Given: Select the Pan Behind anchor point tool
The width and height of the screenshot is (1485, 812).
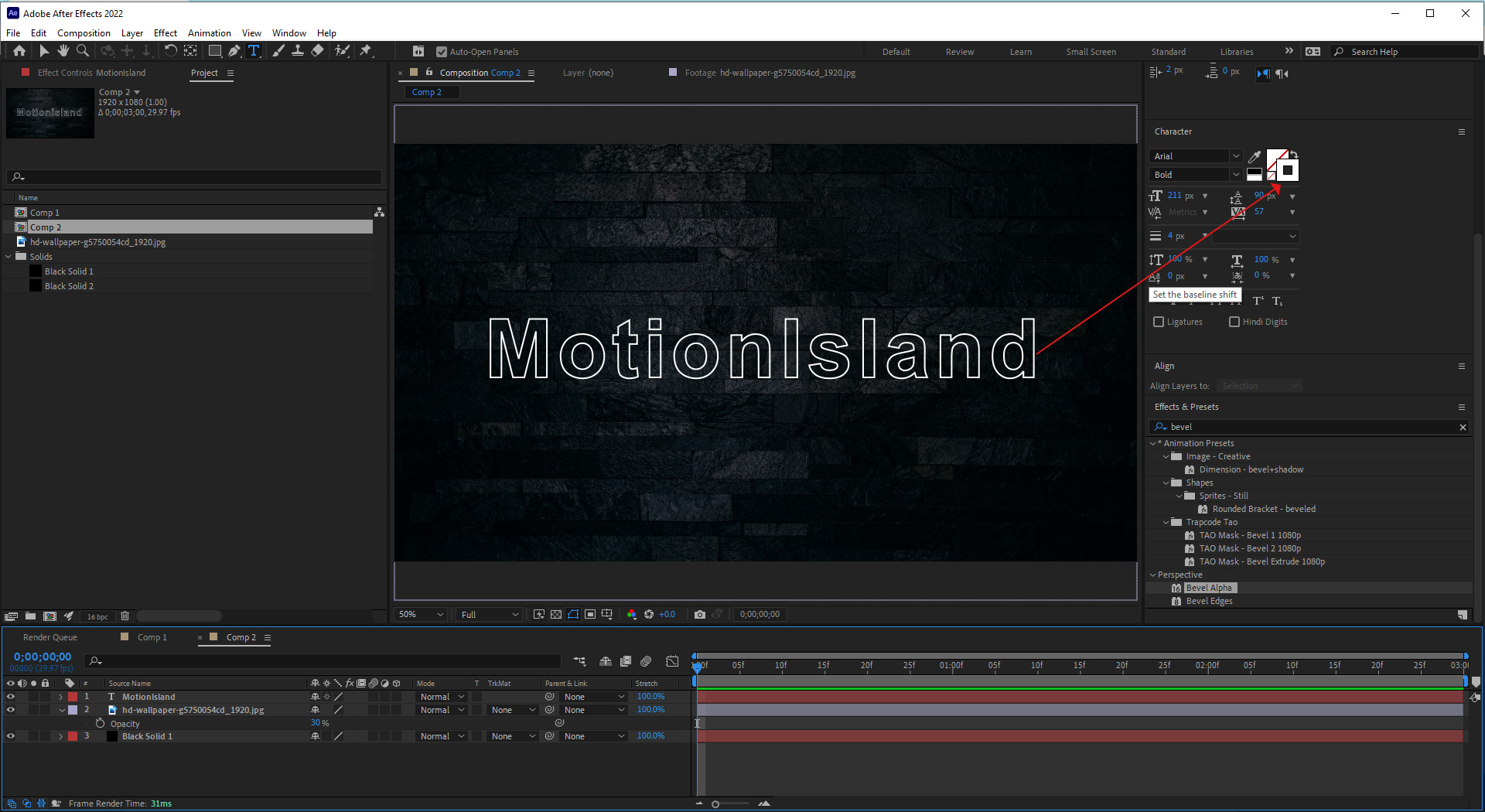Looking at the screenshot, I should coord(190,51).
